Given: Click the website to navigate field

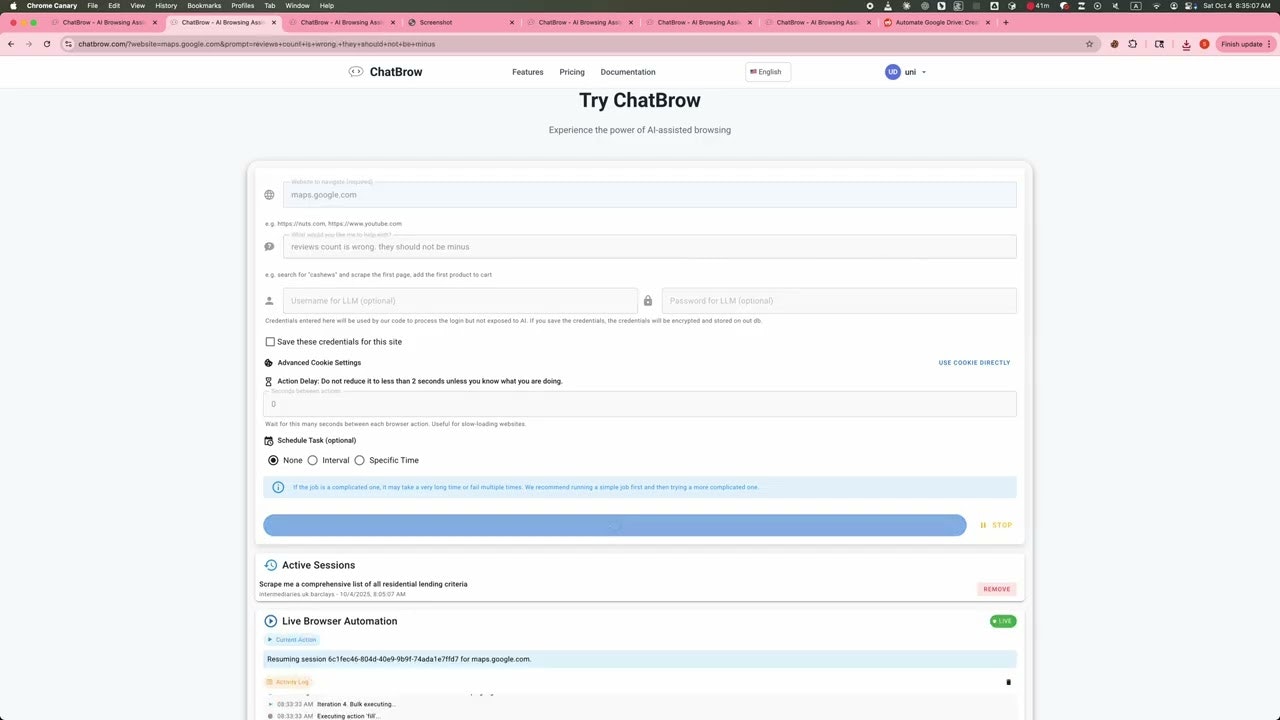Looking at the screenshot, I should 650,195.
